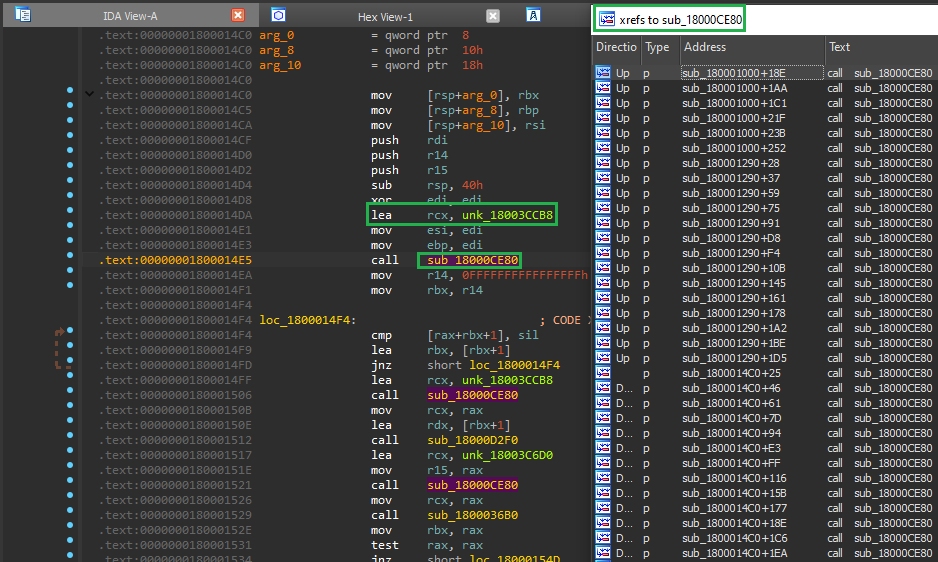Click xref icon for sub_180001000+252 row

(603, 148)
